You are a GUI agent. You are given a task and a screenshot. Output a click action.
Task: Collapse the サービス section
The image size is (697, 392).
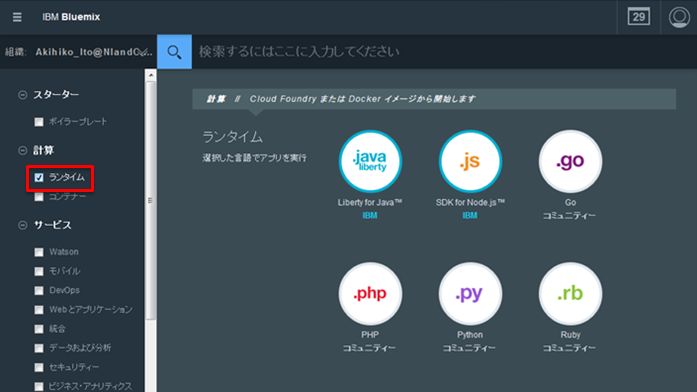(22, 225)
